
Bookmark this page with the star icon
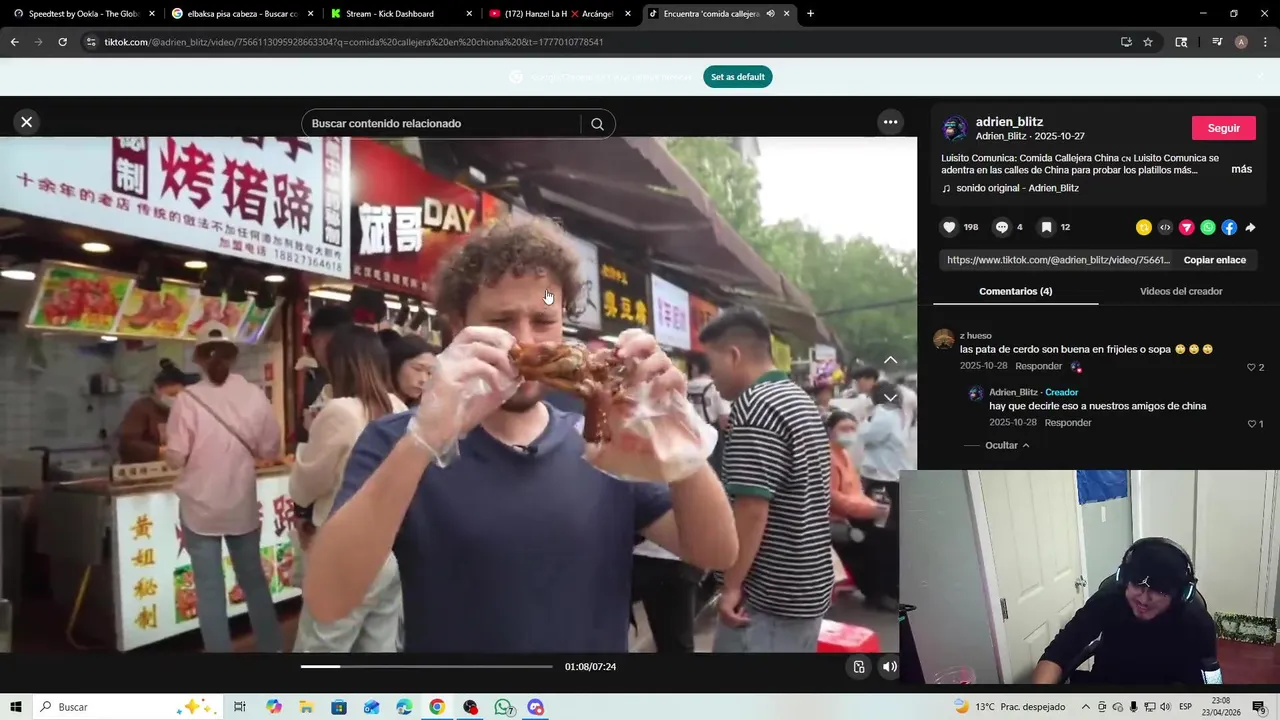(1148, 42)
